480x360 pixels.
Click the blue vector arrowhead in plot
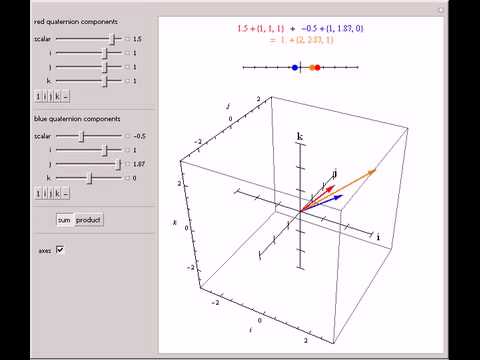pyautogui.click(x=338, y=197)
